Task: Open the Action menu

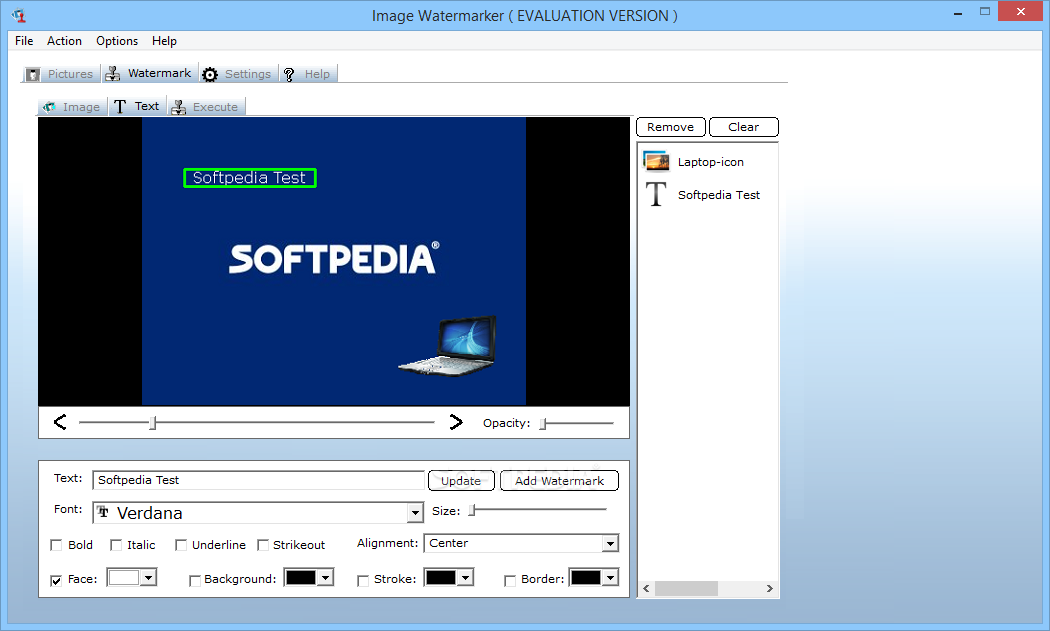Action: 64,41
